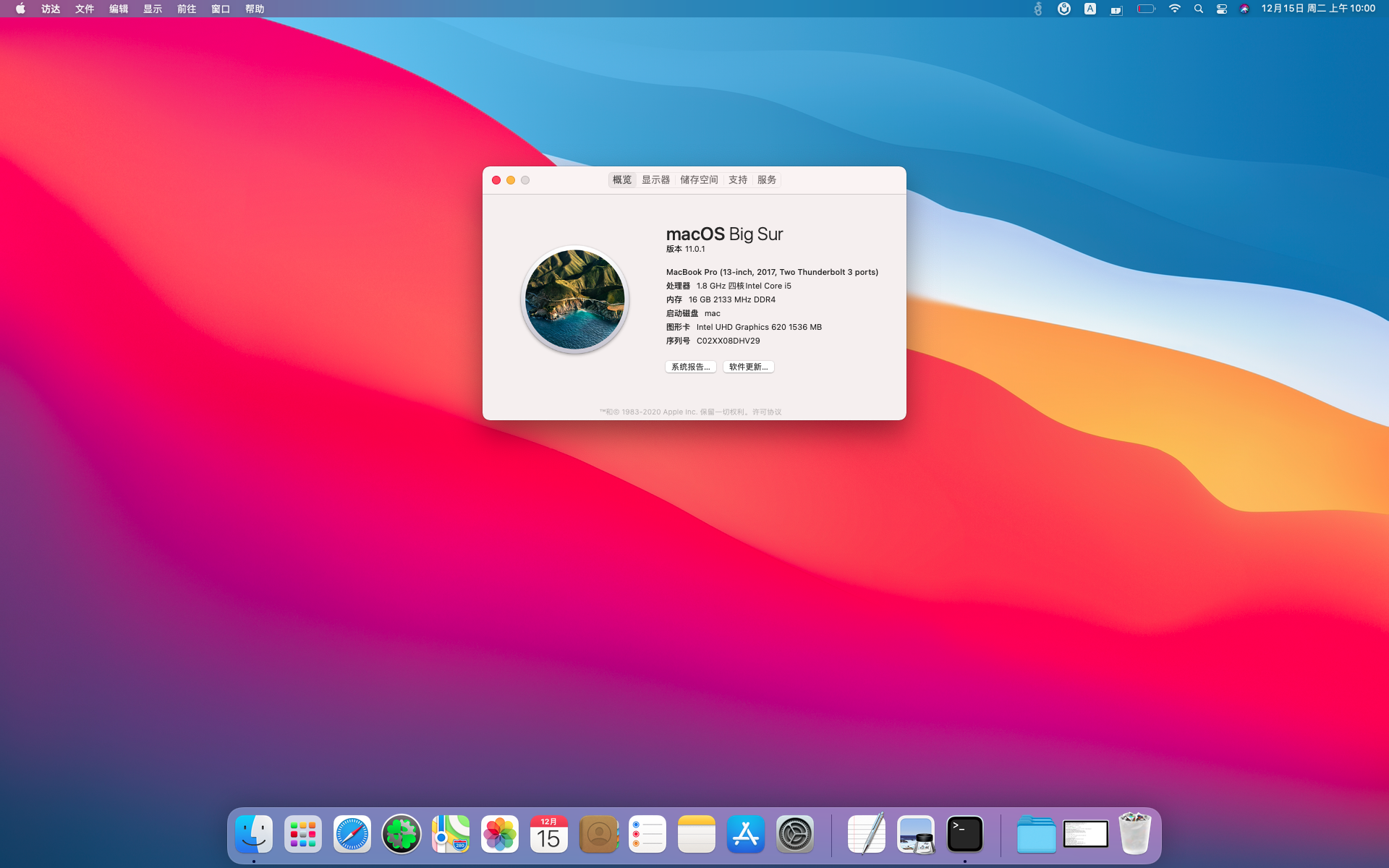Launch Photos app from Dock

pos(500,835)
